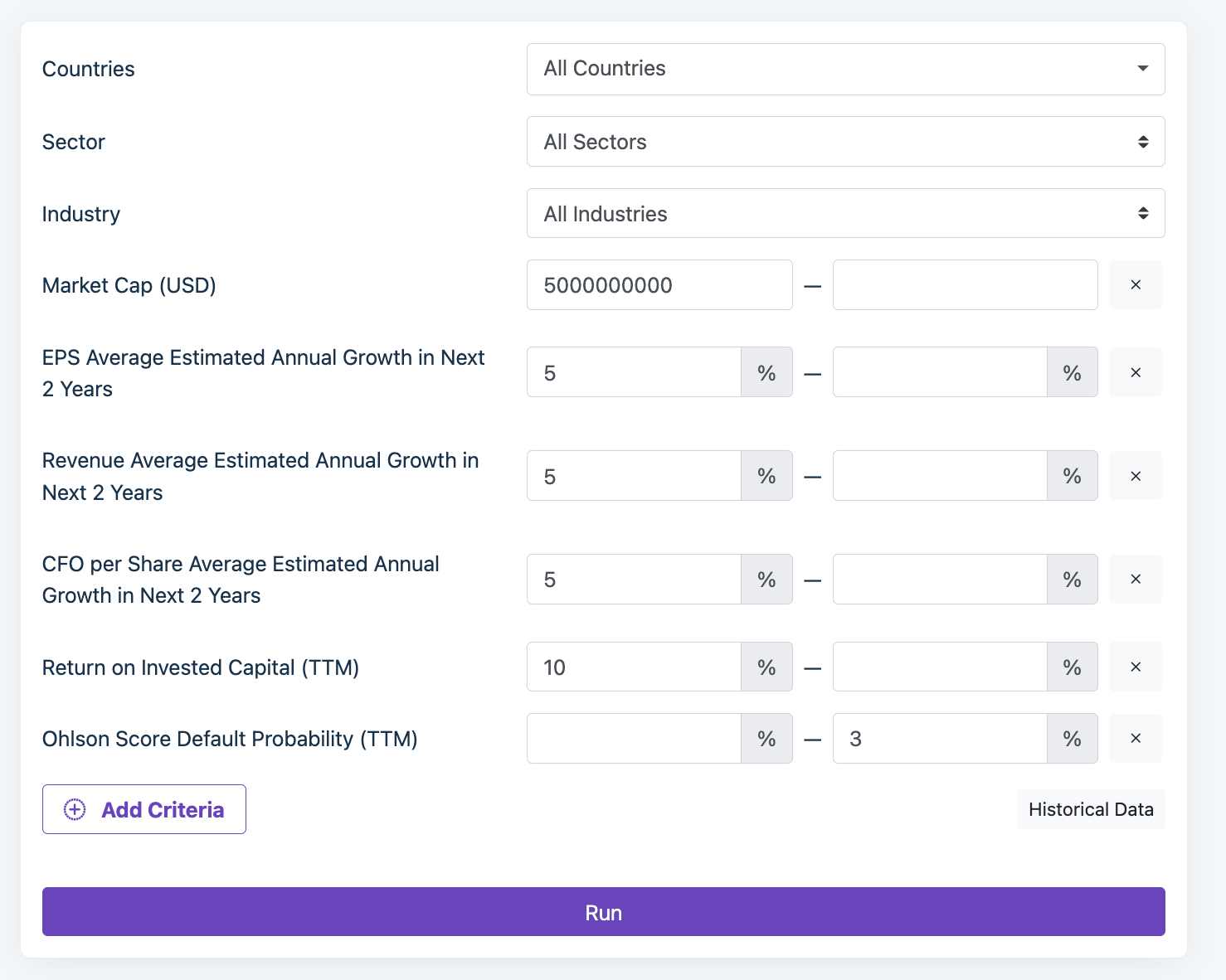This screenshot has height=980, width=1226.
Task: Open the All Industries dropdown
Action: (x=844, y=214)
